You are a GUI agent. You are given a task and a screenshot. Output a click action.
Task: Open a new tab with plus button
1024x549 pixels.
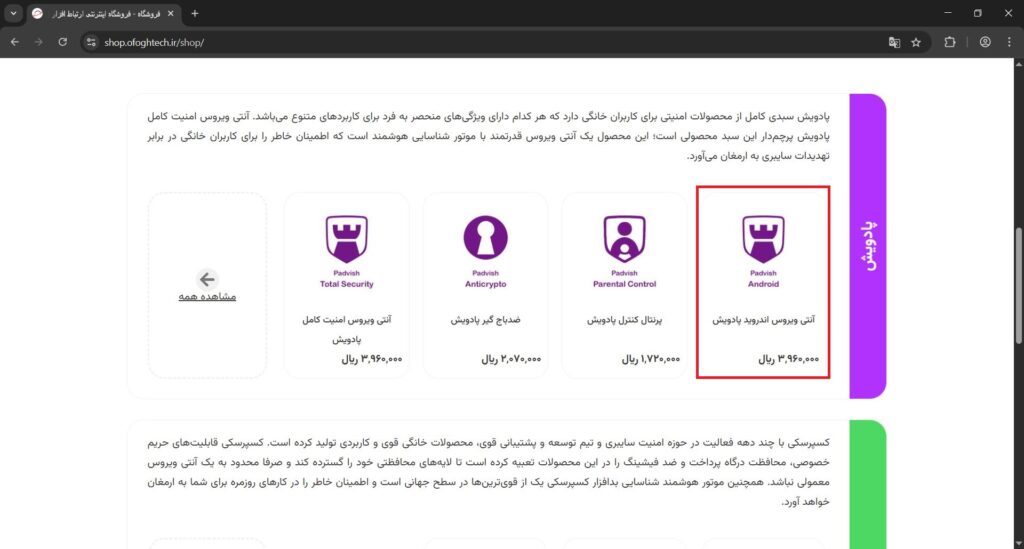click(195, 14)
